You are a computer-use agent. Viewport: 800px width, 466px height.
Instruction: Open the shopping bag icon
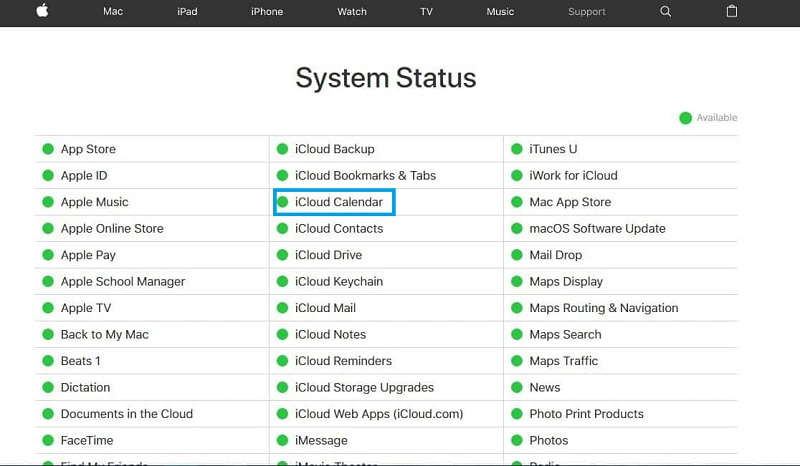tap(732, 11)
